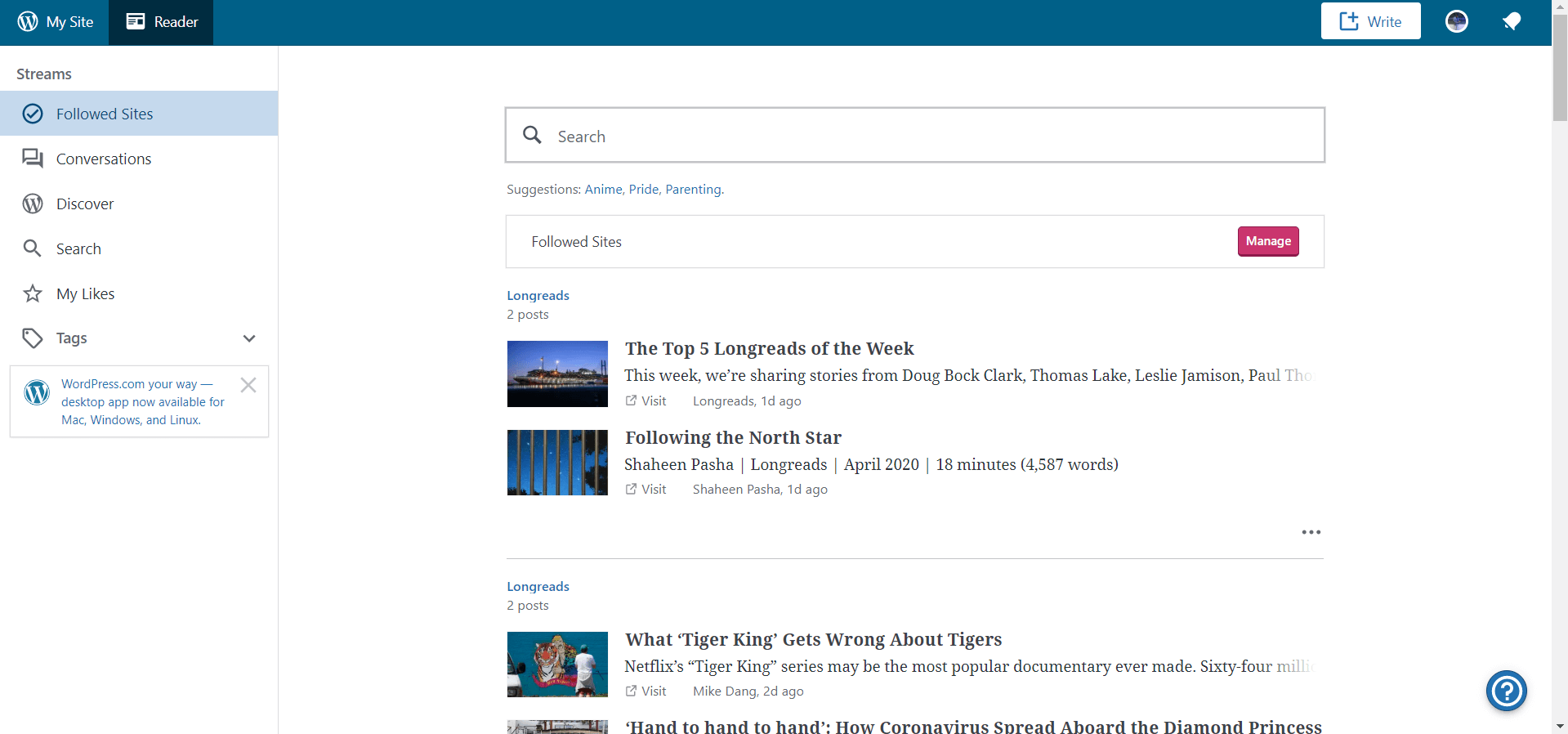Open the user profile avatar
Screen dimensions: 1568x734
(x=1456, y=21)
